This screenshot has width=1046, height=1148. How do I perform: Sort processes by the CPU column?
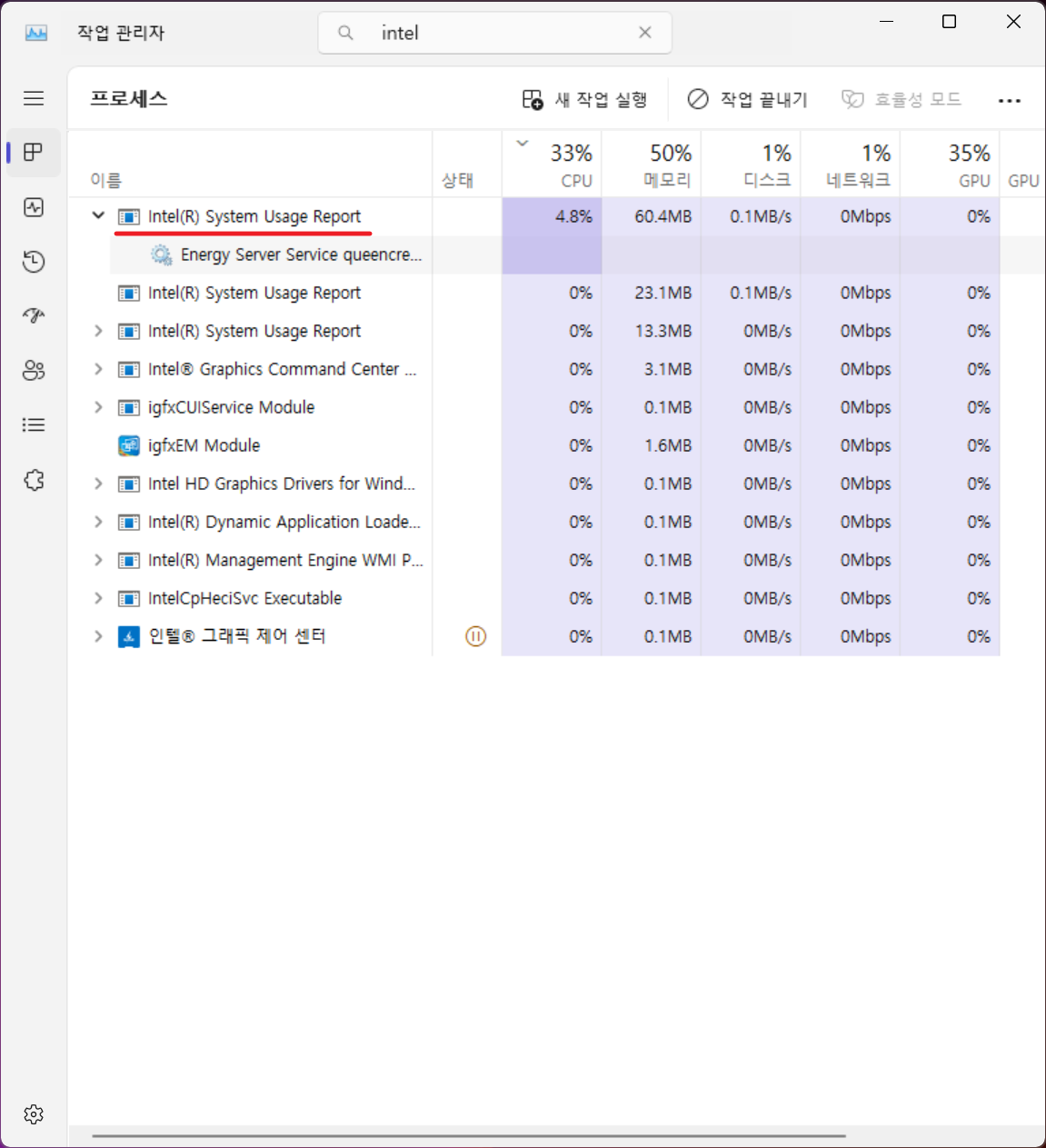click(563, 164)
